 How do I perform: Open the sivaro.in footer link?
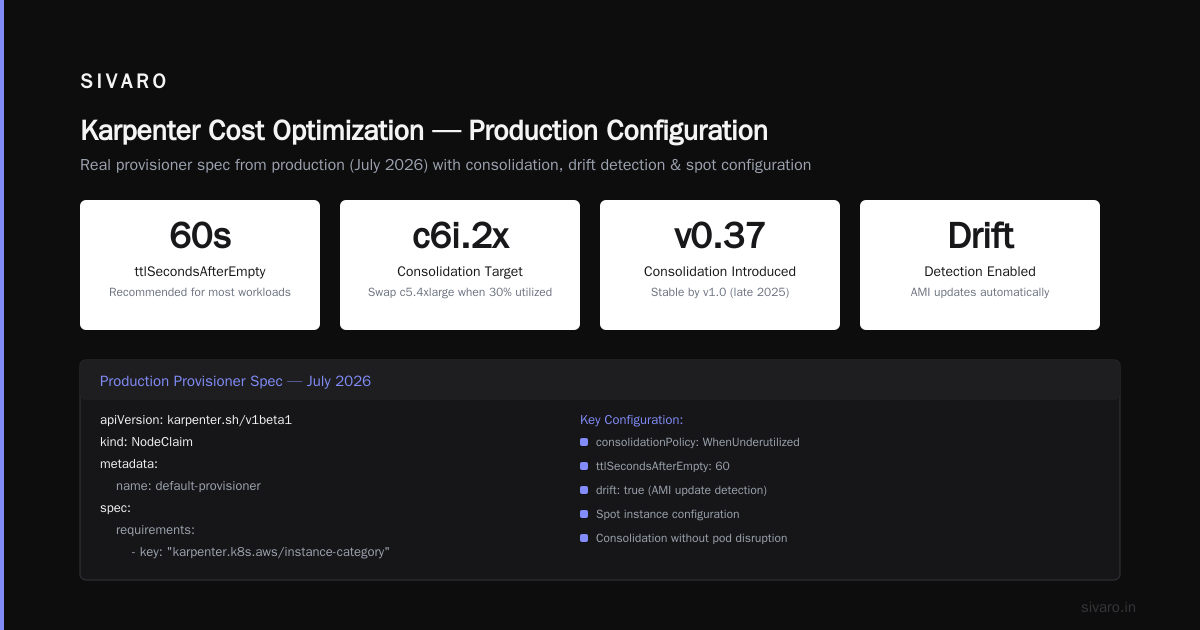coord(1109,607)
